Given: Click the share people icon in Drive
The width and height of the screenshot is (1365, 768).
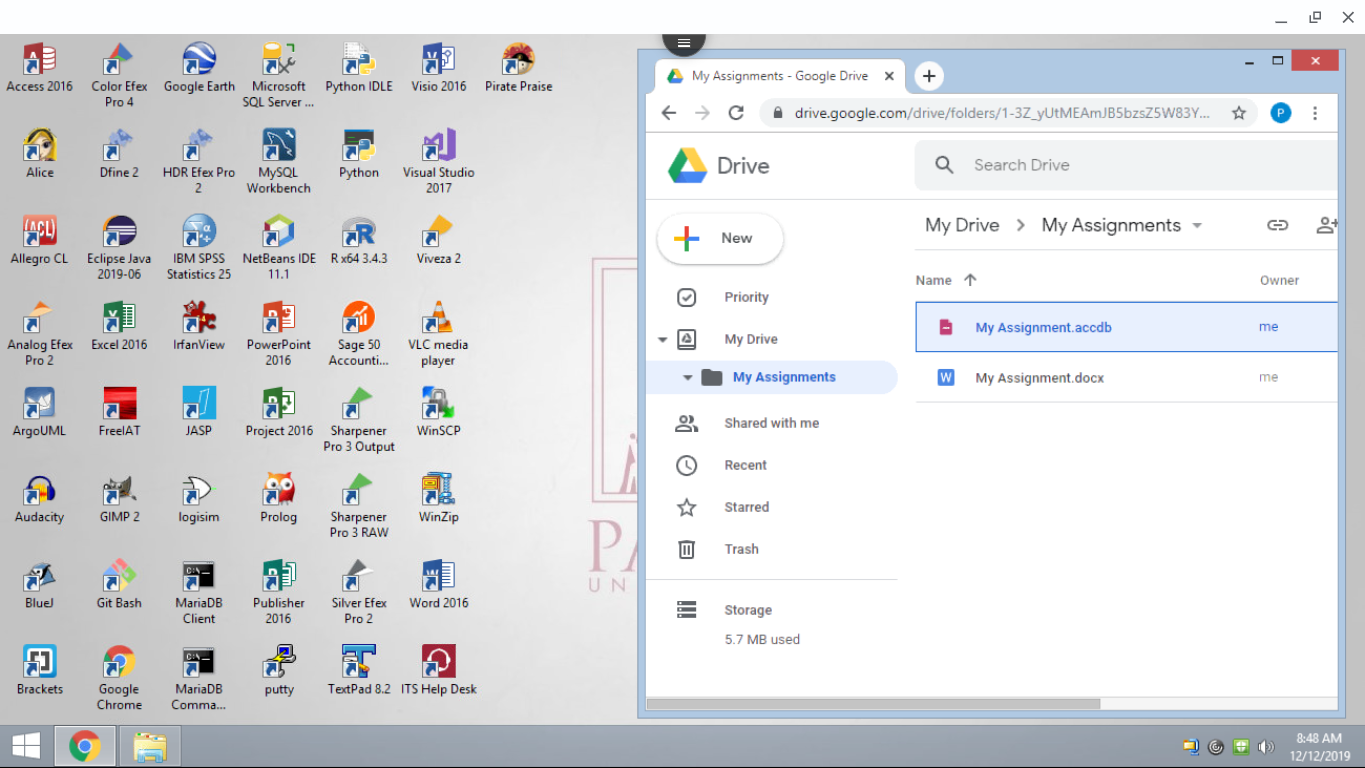Looking at the screenshot, I should pos(1326,225).
